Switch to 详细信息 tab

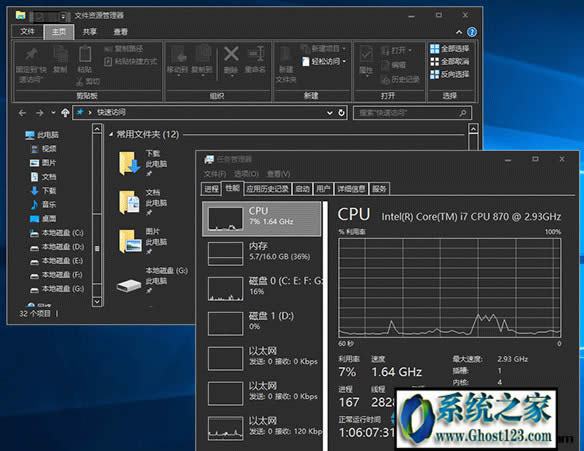351,189
